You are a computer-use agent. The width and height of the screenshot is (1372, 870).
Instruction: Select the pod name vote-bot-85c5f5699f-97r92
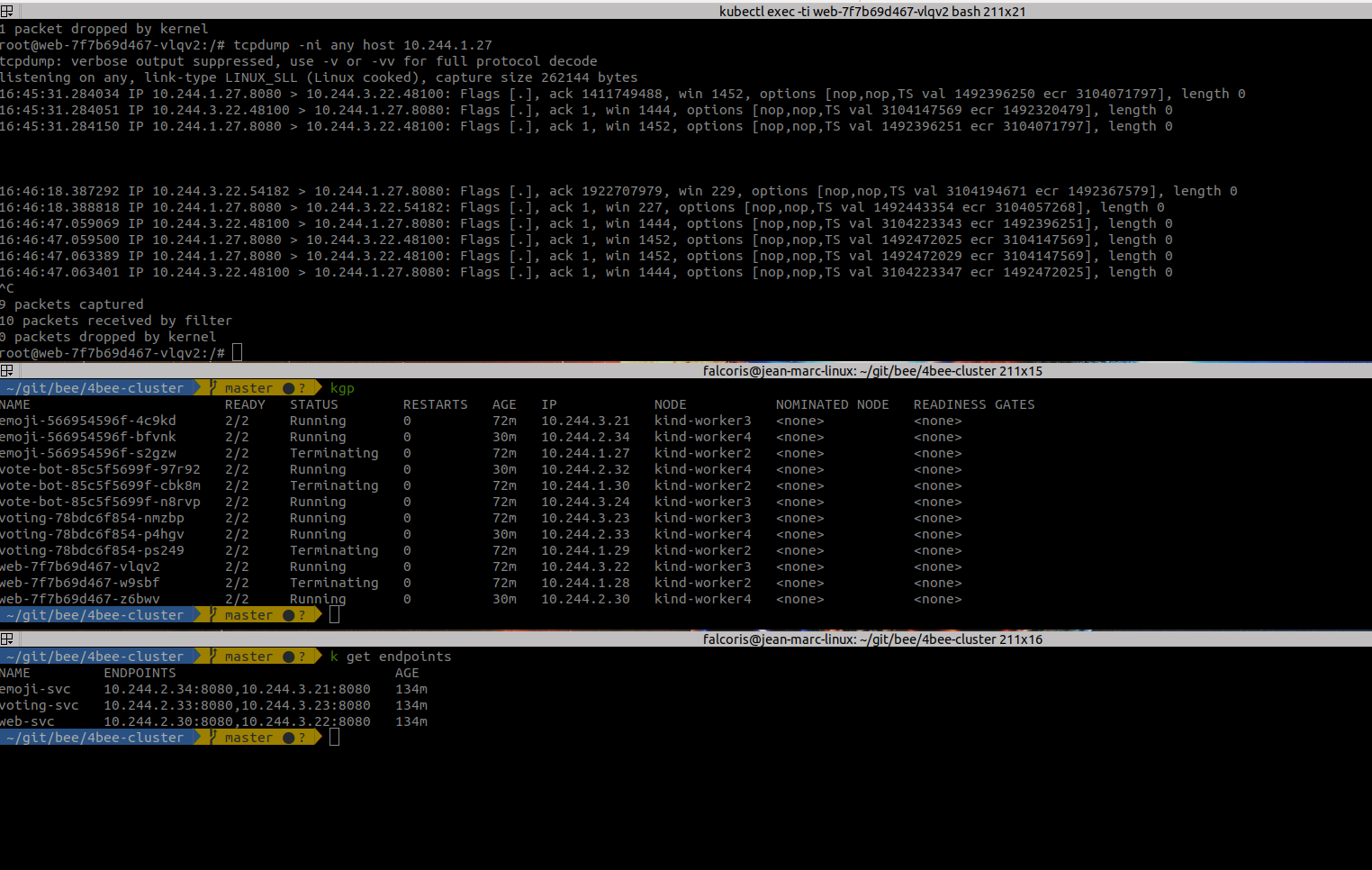pyautogui.click(x=100, y=469)
